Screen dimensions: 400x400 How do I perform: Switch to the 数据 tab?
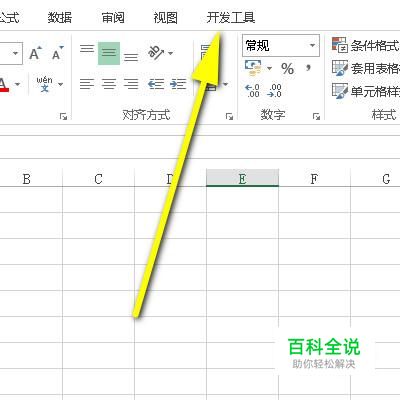point(60,17)
